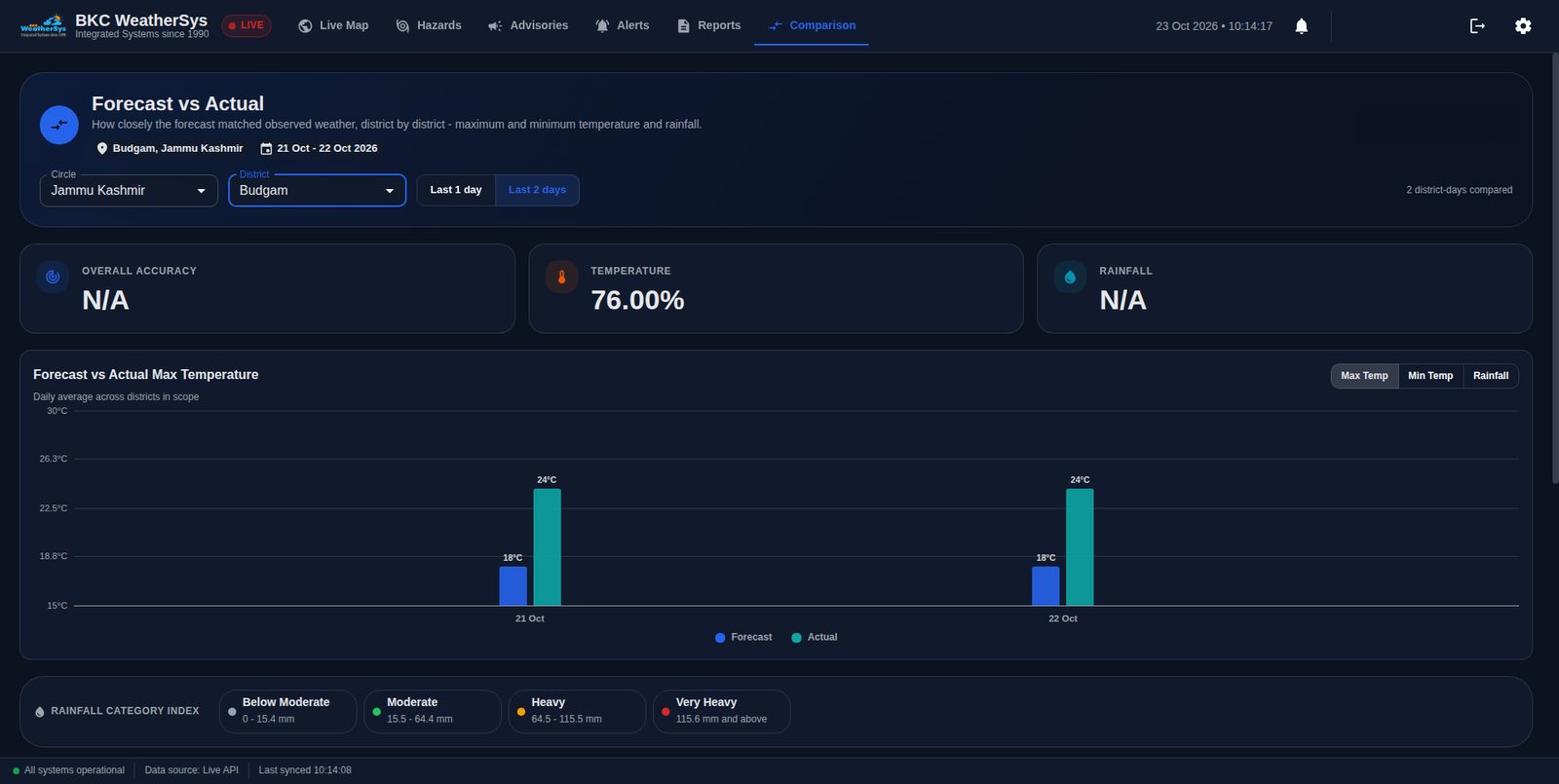
Task: Click the overall accuracy target icon
Action: pyautogui.click(x=53, y=278)
